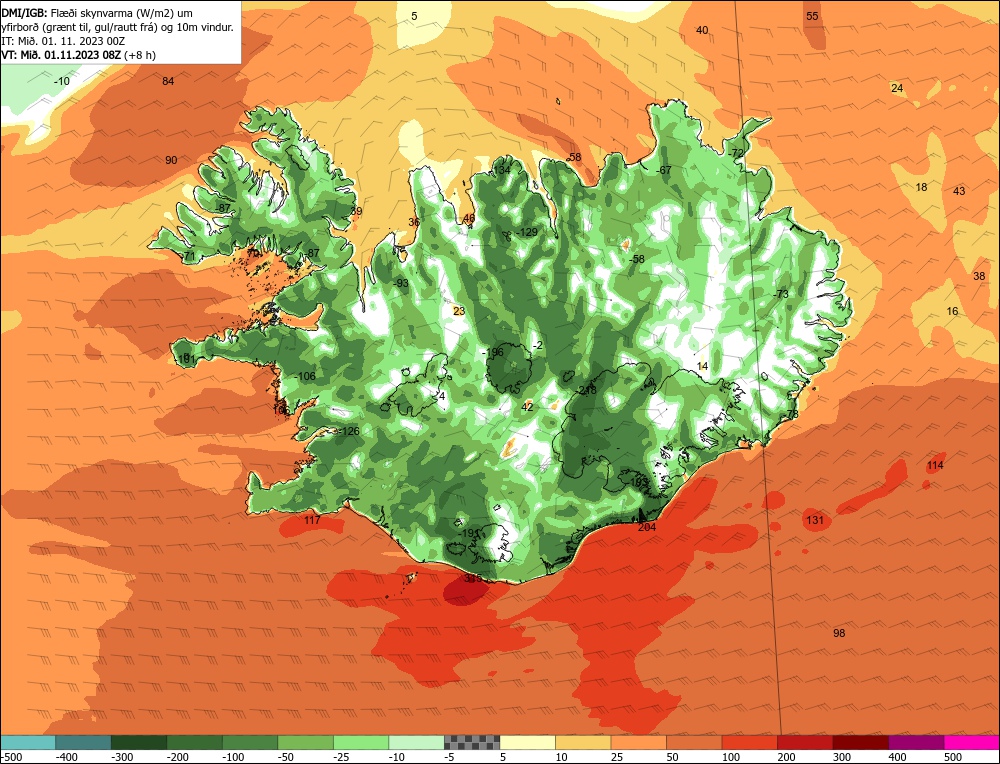Viewport: 1000px width, 764px height.
Task: Click the '300' legend label
Action: [x=842, y=757]
